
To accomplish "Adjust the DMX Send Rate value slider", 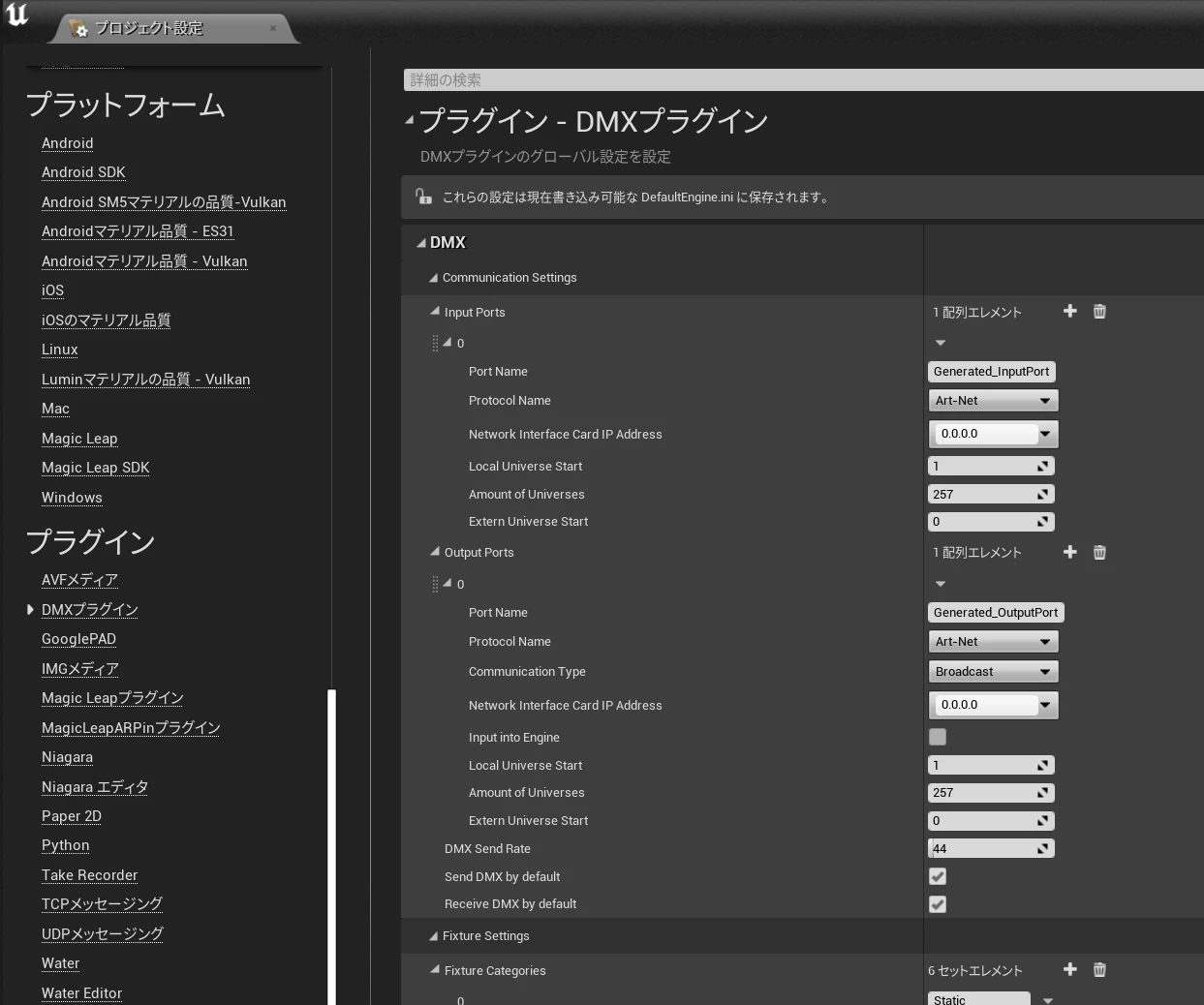I will pyautogui.click(x=991, y=848).
